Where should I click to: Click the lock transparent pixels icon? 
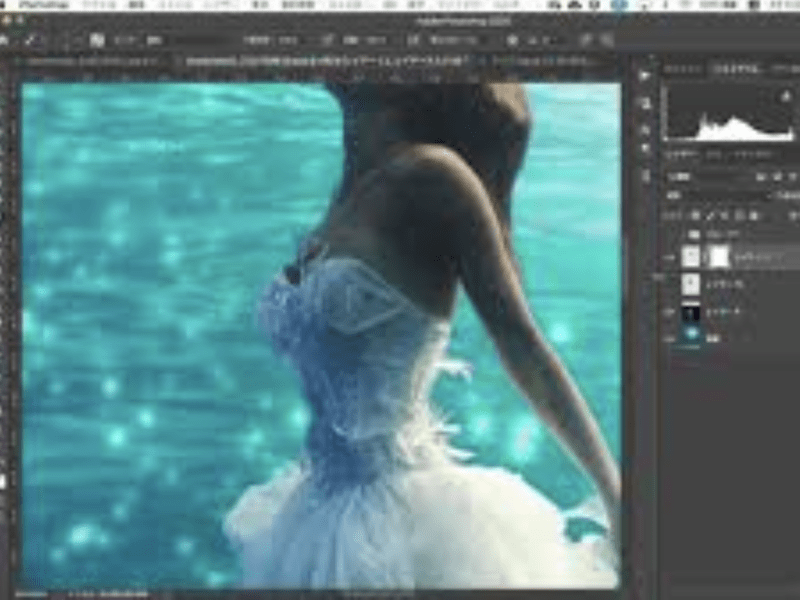pos(695,214)
